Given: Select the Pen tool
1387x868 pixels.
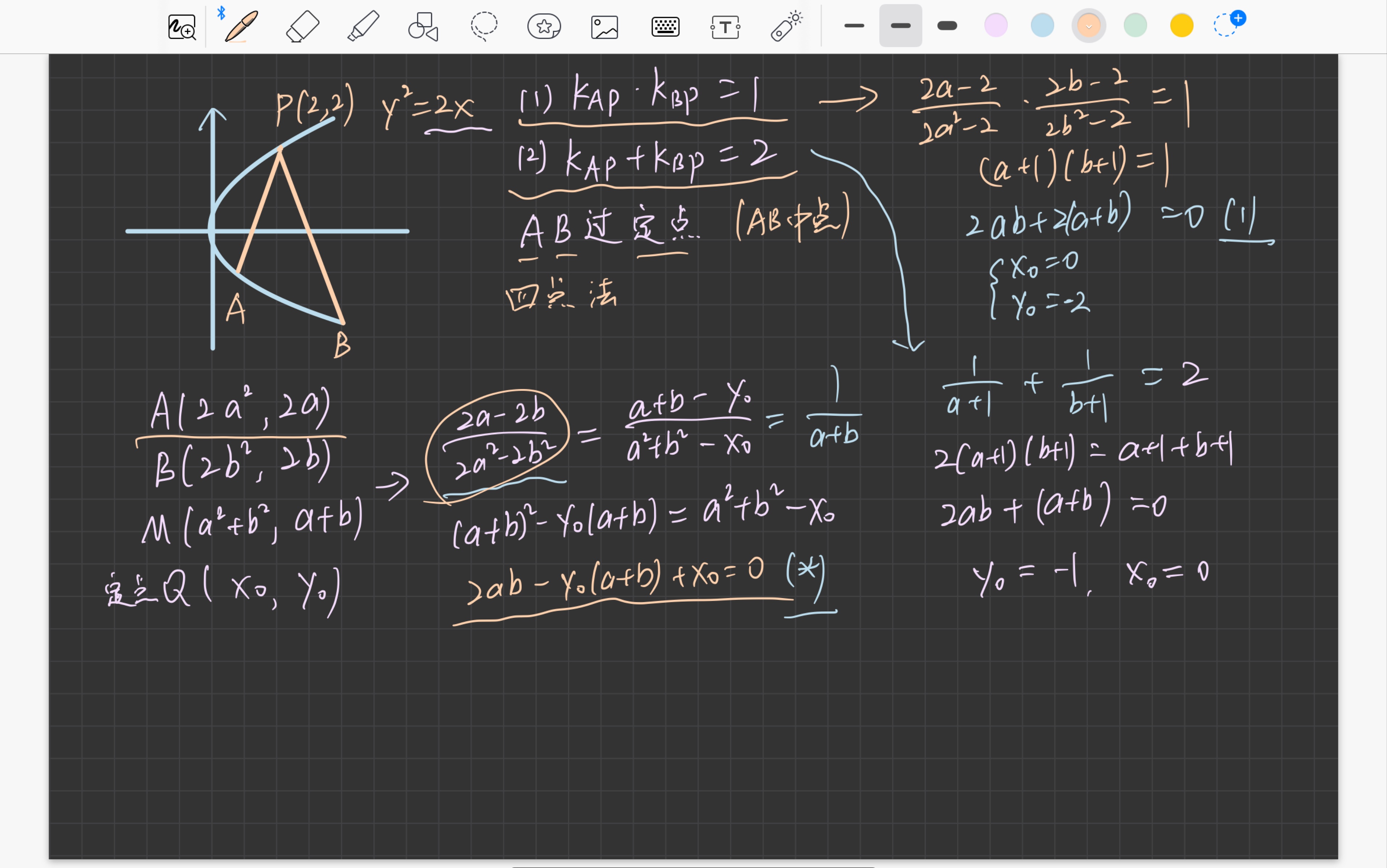Looking at the screenshot, I should (x=242, y=26).
